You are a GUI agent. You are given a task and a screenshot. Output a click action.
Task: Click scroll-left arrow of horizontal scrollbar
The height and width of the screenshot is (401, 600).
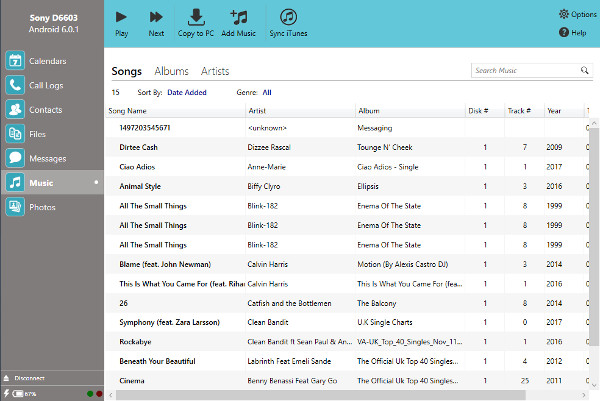[111, 395]
